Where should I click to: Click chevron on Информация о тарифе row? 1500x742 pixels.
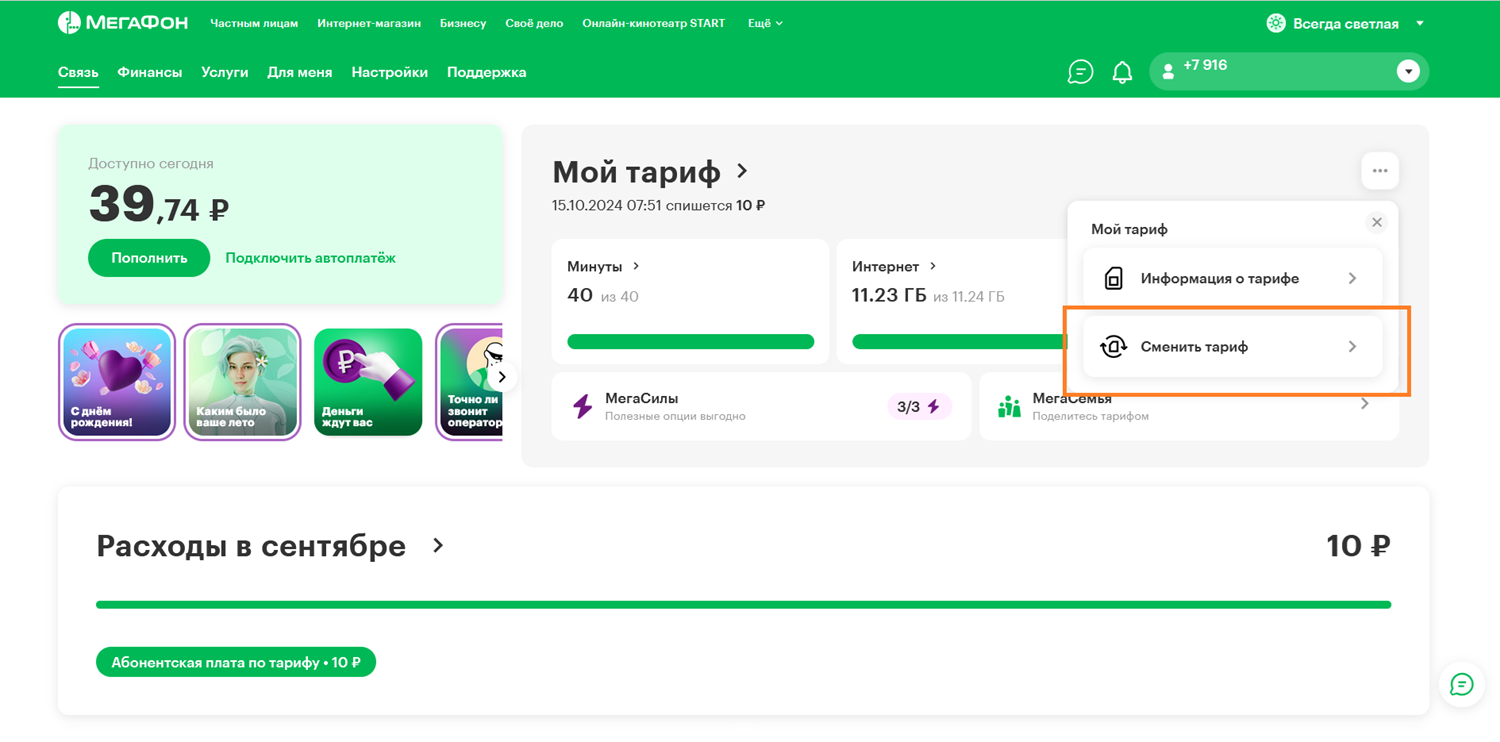click(x=1352, y=278)
